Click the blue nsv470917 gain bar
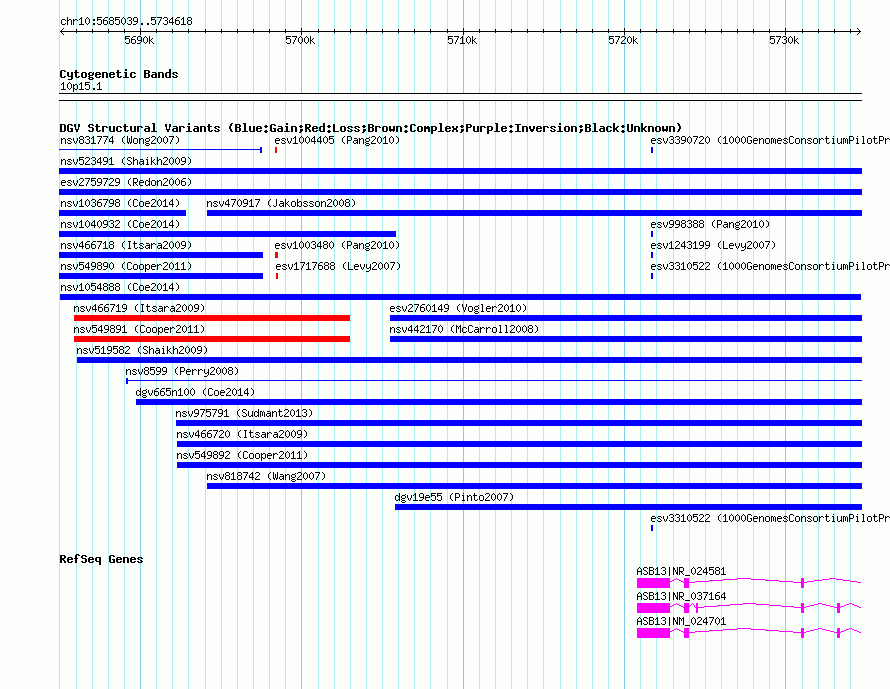The image size is (890, 689). click(x=534, y=213)
